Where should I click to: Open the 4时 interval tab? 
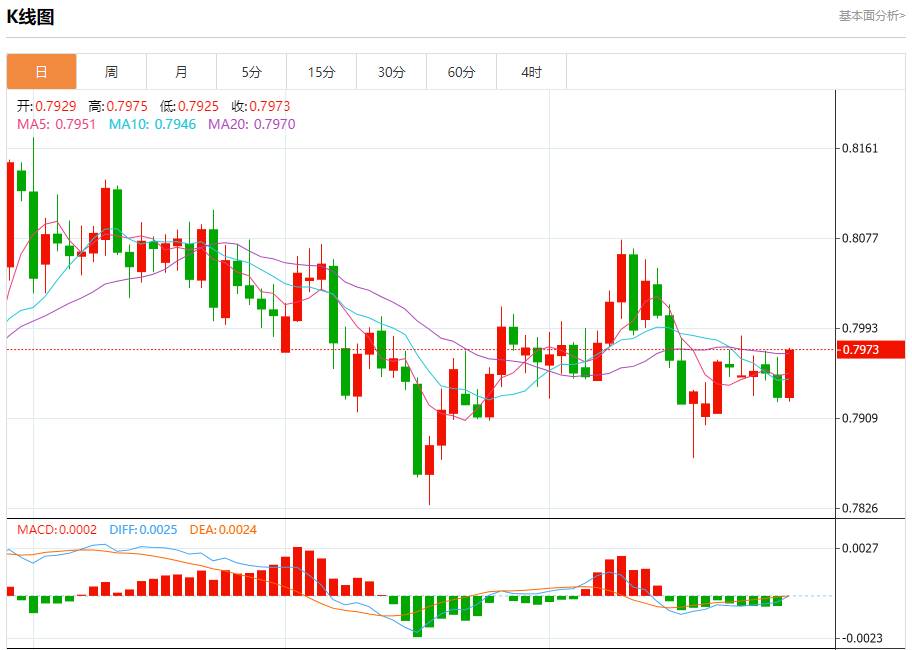click(532, 72)
